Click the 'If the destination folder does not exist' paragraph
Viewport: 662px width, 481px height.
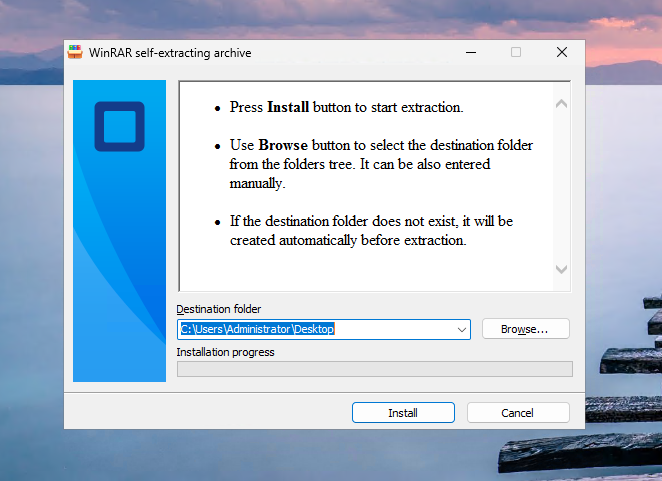coord(371,231)
